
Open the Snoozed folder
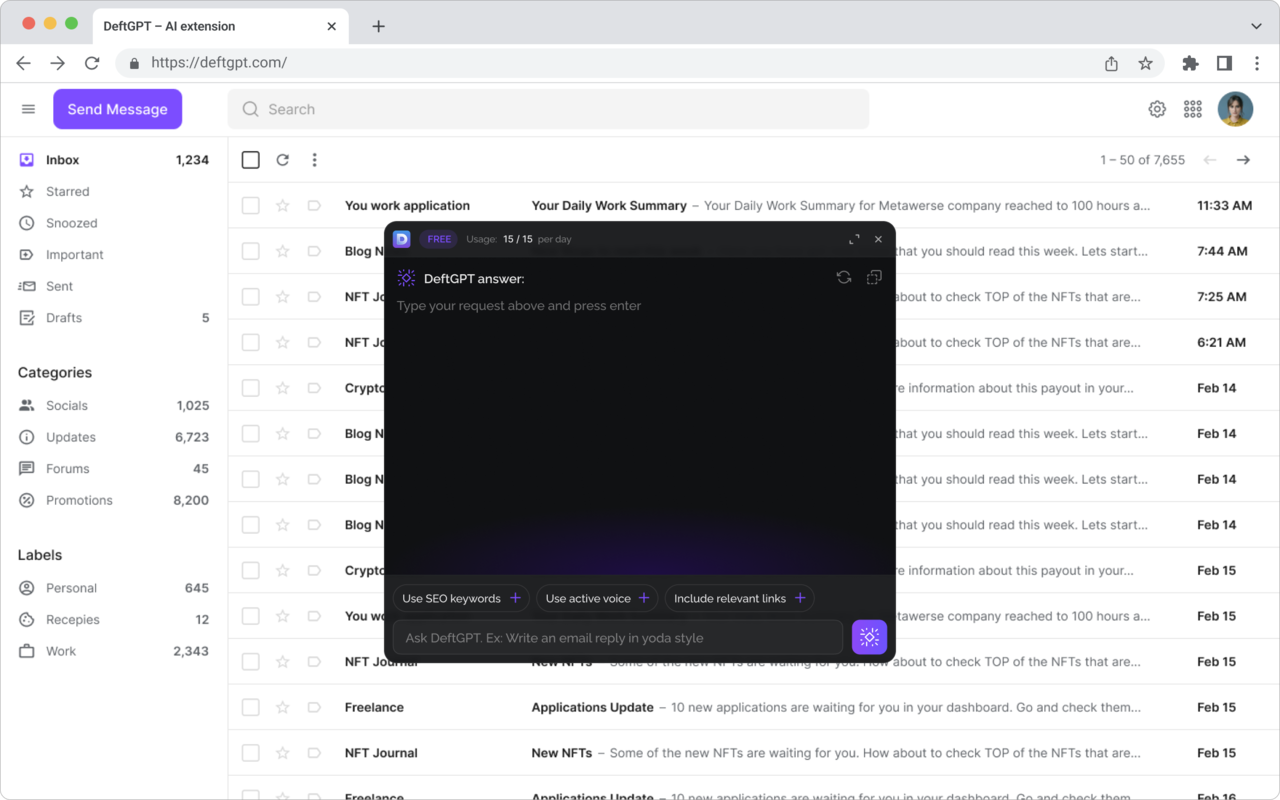tap(114, 223)
